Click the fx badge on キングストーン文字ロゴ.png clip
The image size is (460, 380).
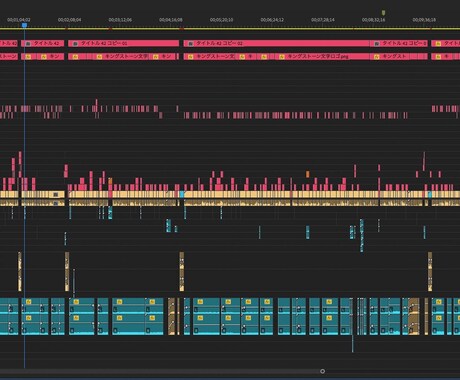[x=282, y=57]
